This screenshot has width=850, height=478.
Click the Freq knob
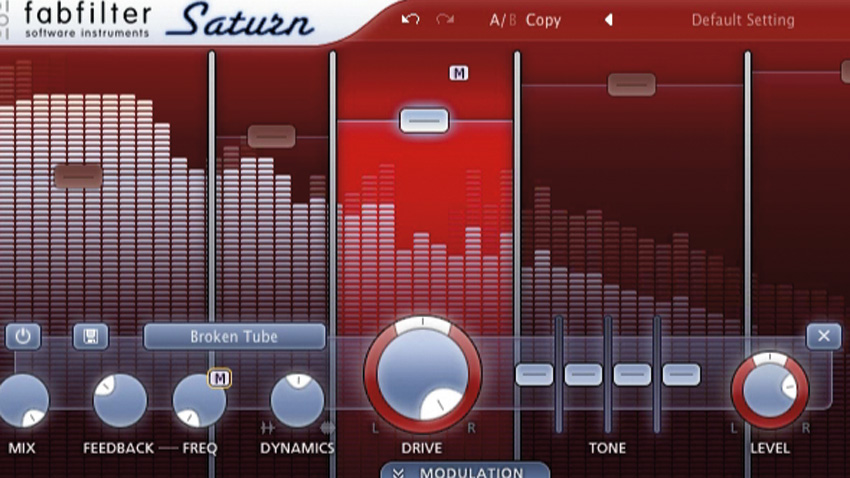pos(199,401)
